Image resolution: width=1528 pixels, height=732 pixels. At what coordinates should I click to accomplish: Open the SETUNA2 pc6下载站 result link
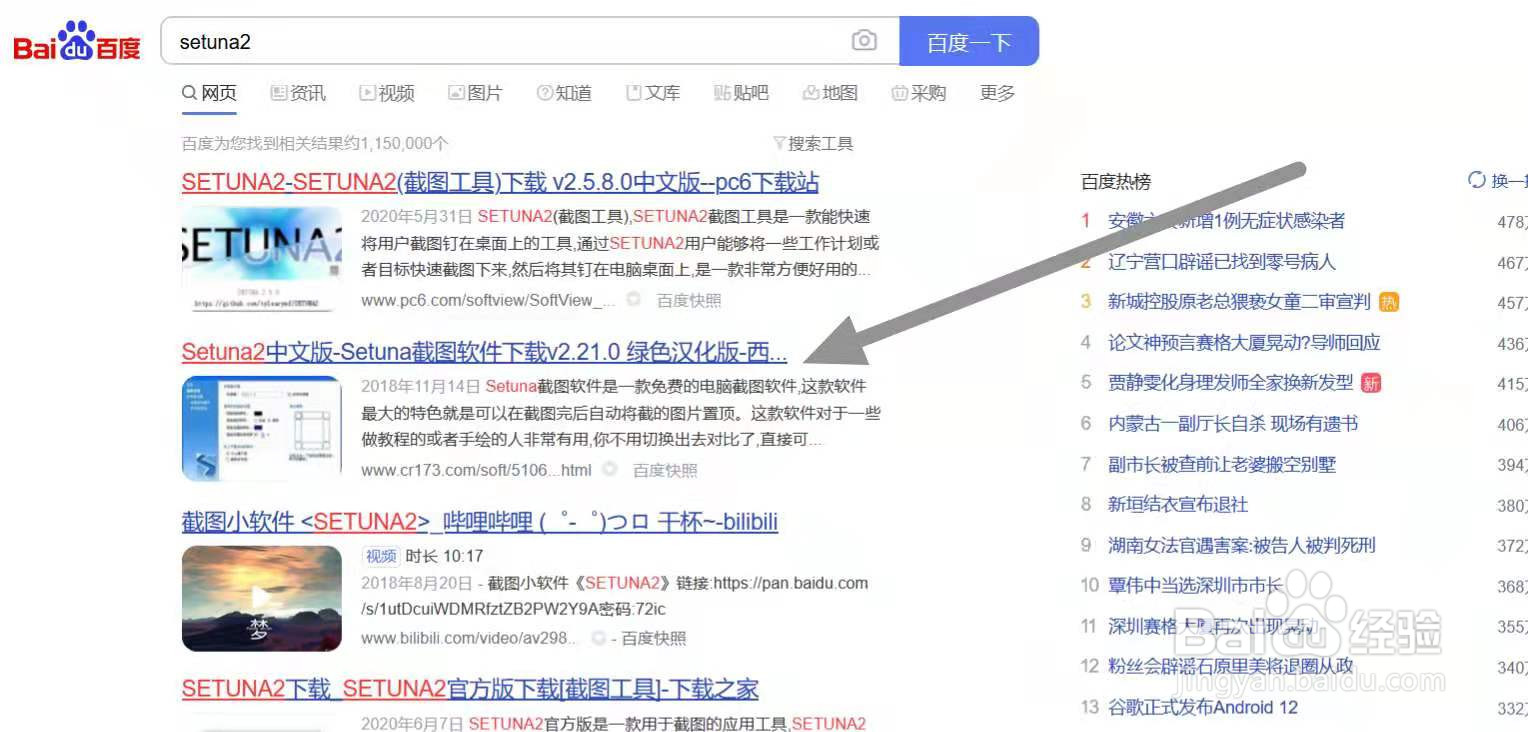(500, 182)
